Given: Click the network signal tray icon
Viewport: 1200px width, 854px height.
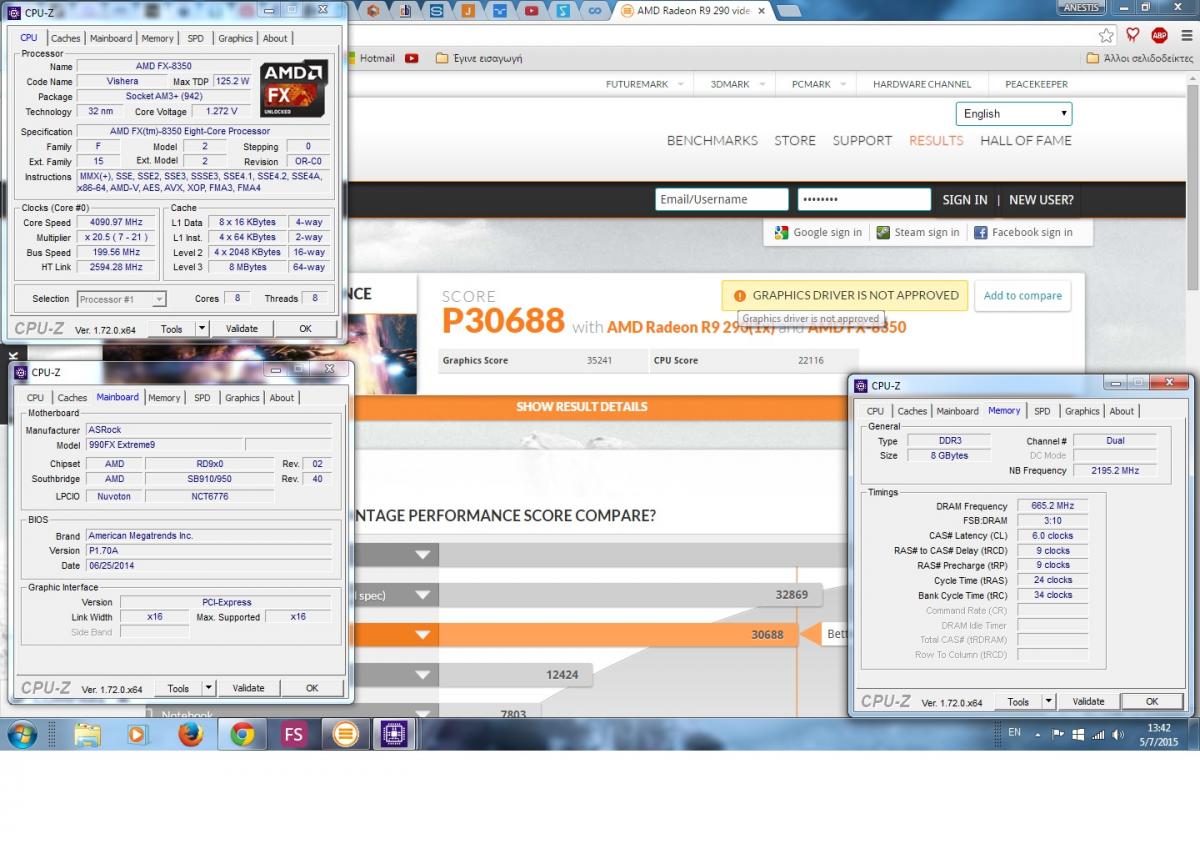Looking at the screenshot, I should 1098,734.
